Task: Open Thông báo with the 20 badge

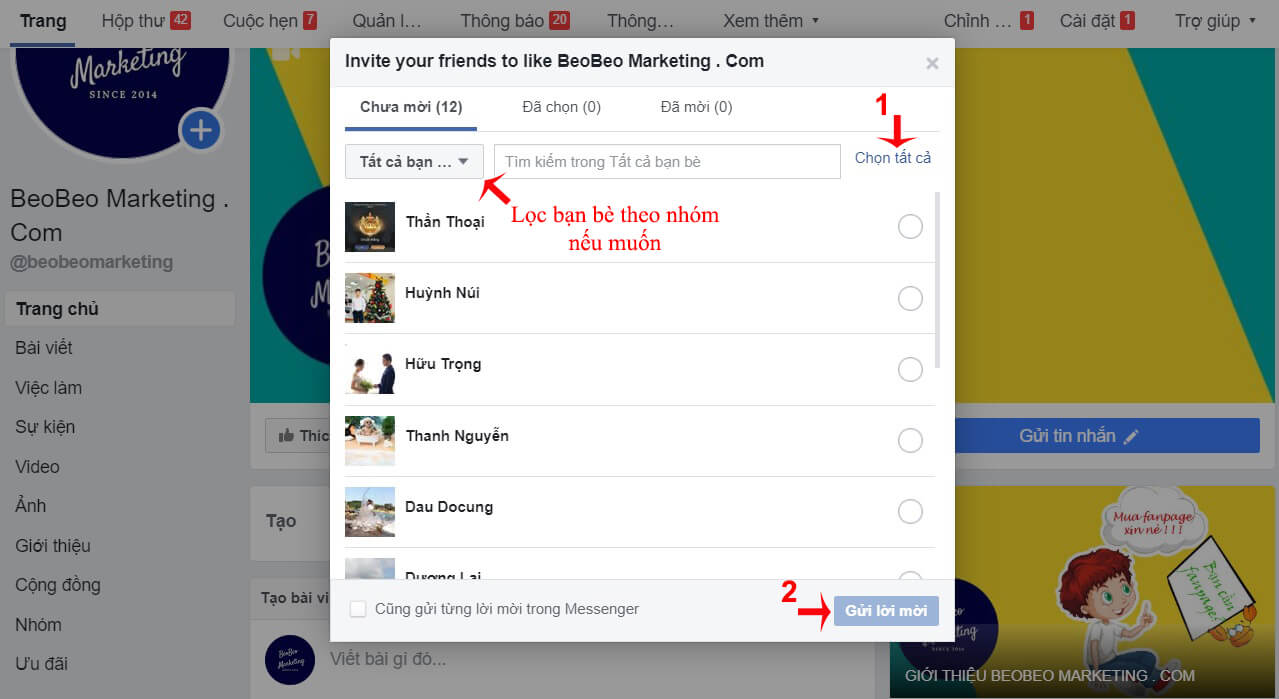Action: [513, 20]
